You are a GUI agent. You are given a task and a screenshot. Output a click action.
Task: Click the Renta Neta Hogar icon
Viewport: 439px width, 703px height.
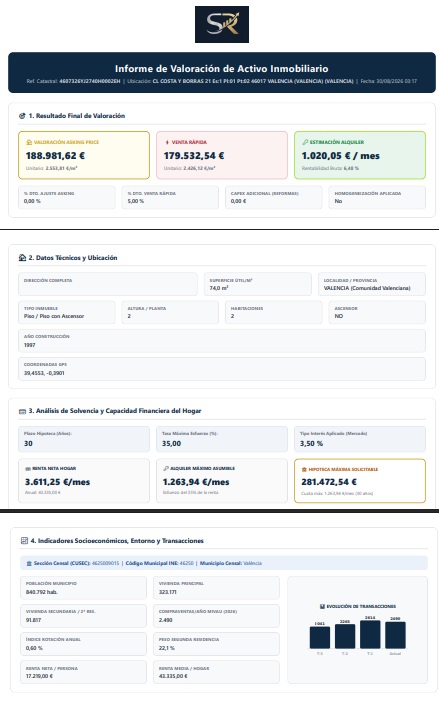click(x=28, y=469)
